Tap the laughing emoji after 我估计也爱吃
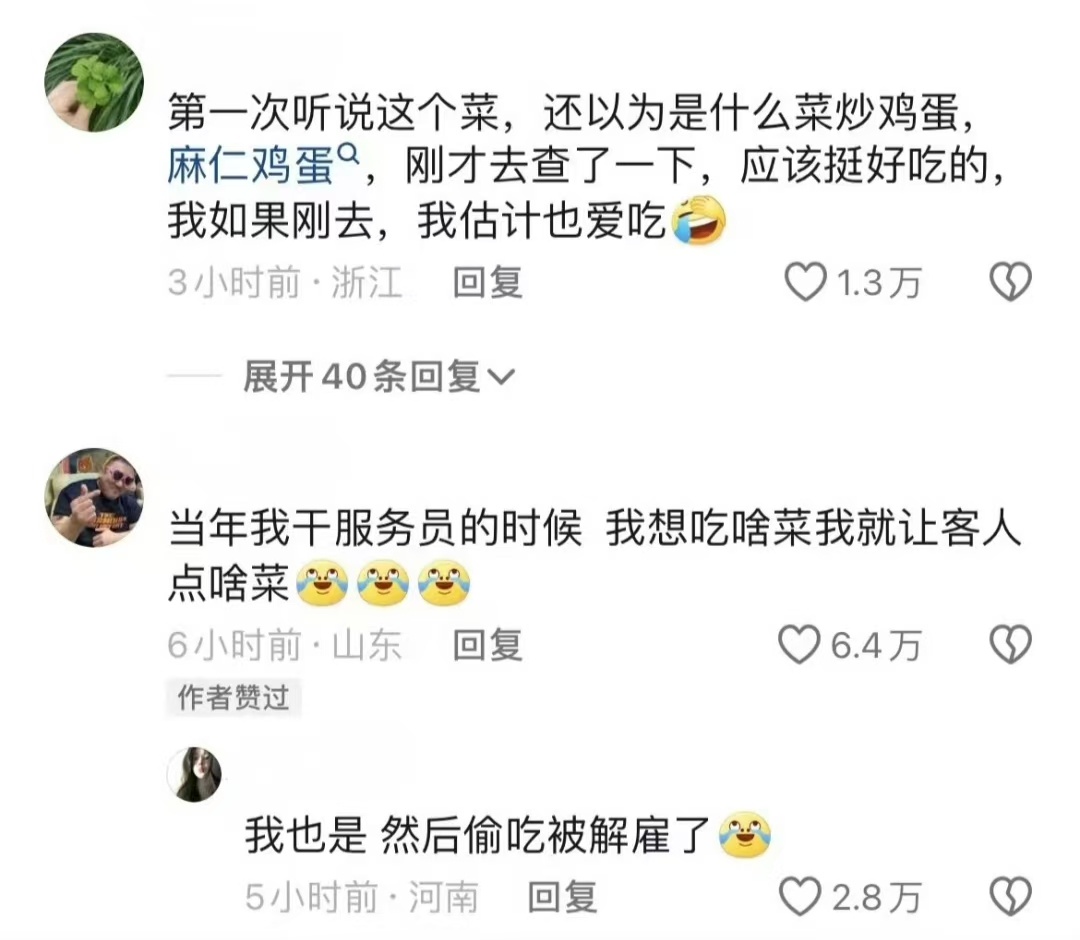1080x940 pixels. pos(698,220)
